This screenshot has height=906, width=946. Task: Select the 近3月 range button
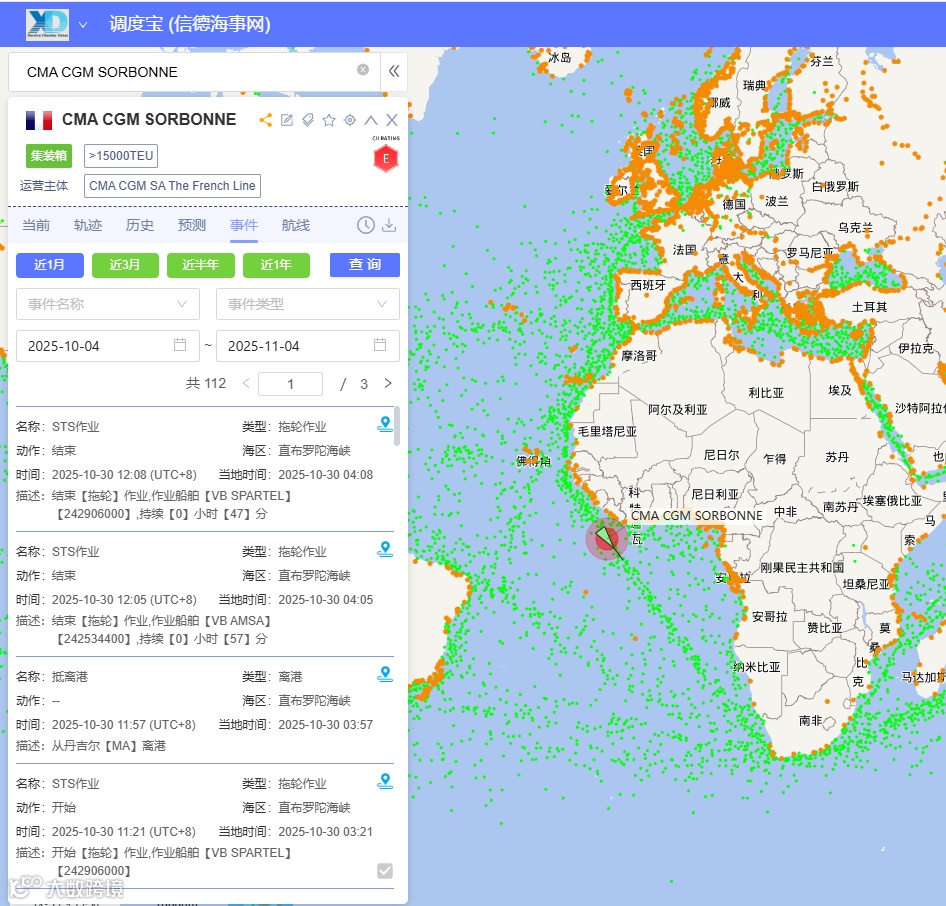pos(125,265)
